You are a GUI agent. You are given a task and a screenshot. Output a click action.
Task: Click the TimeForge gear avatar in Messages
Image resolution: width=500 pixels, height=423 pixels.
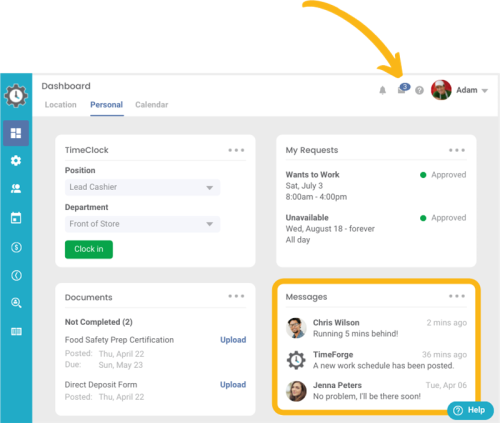point(296,360)
